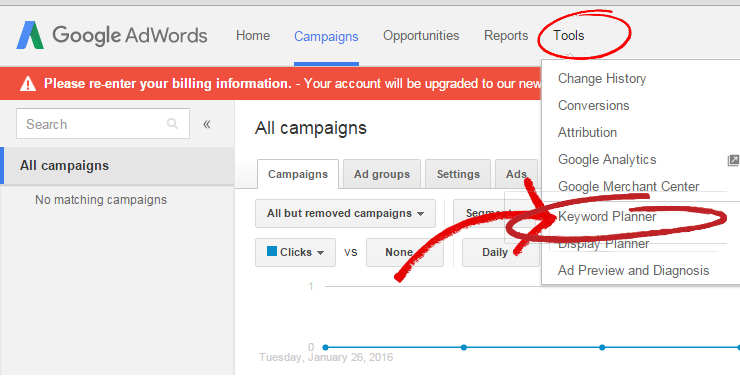Open the None comparison metric dropdown
740x376 pixels.
click(404, 252)
